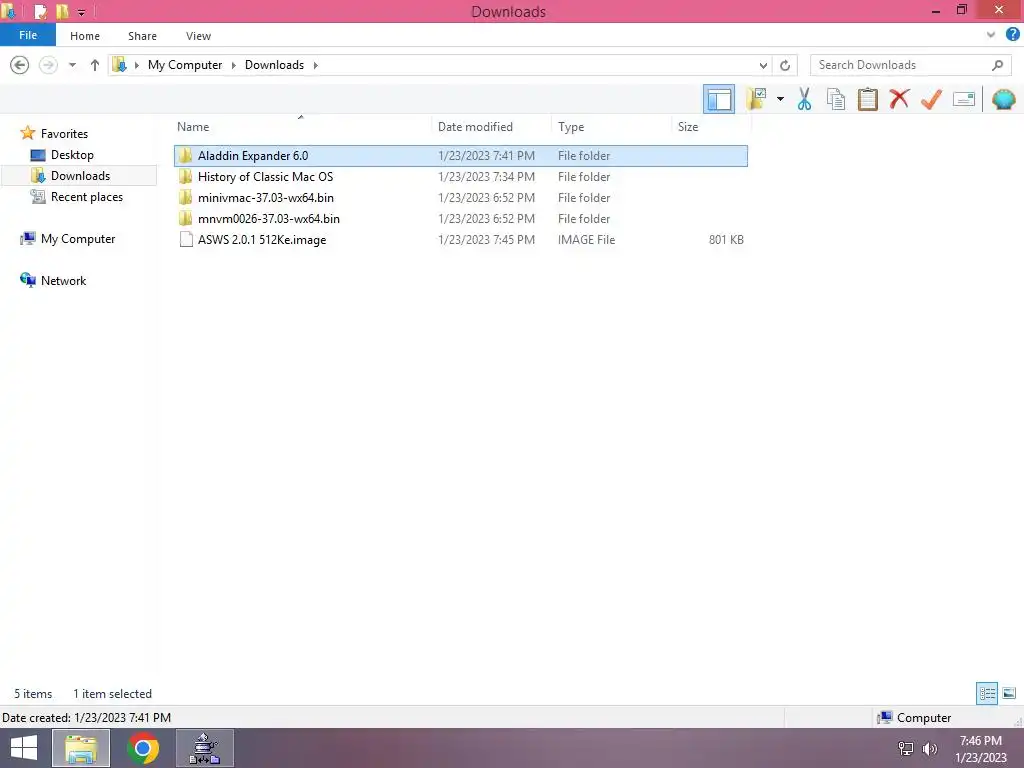Open Help with the blue question icon
This screenshot has height=768, width=1024.
(x=1013, y=35)
